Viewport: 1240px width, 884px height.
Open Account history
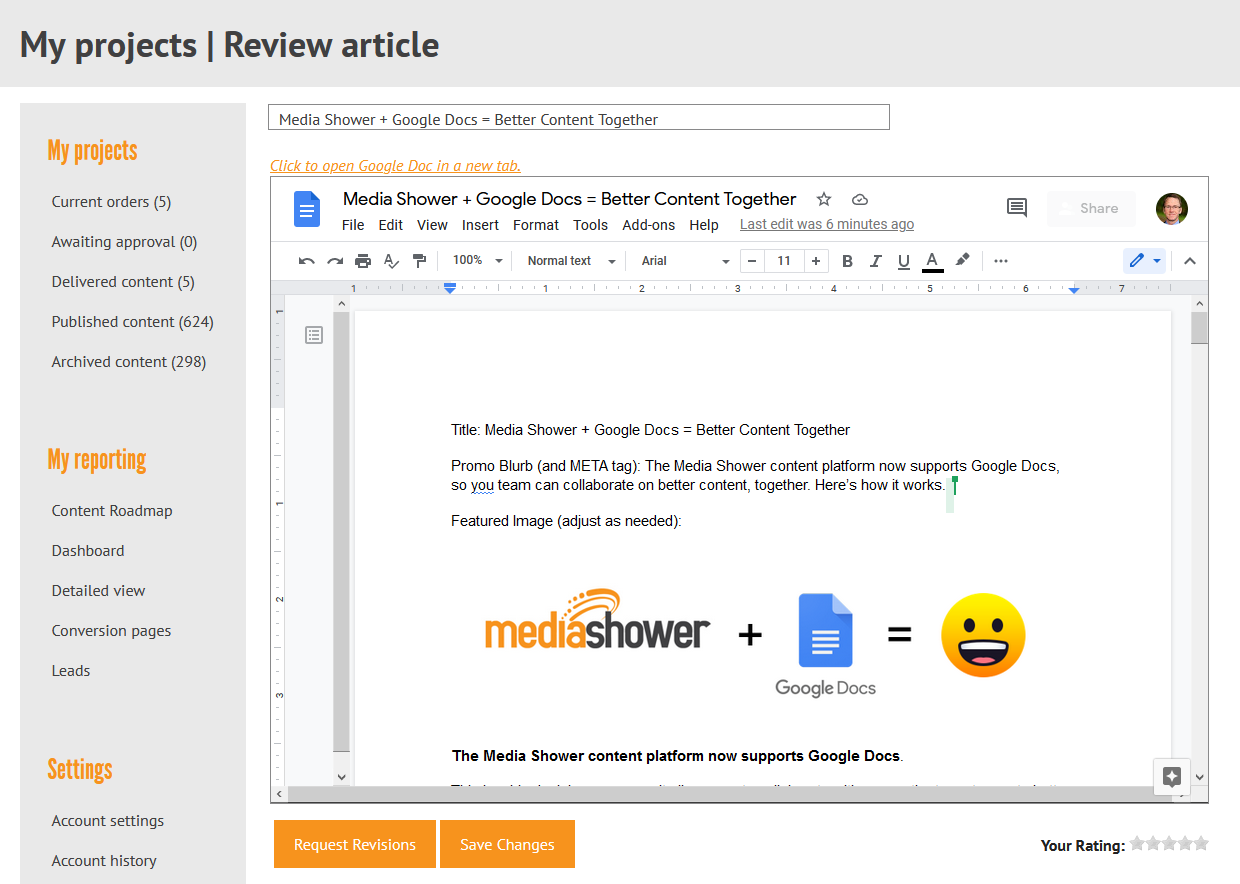click(104, 861)
